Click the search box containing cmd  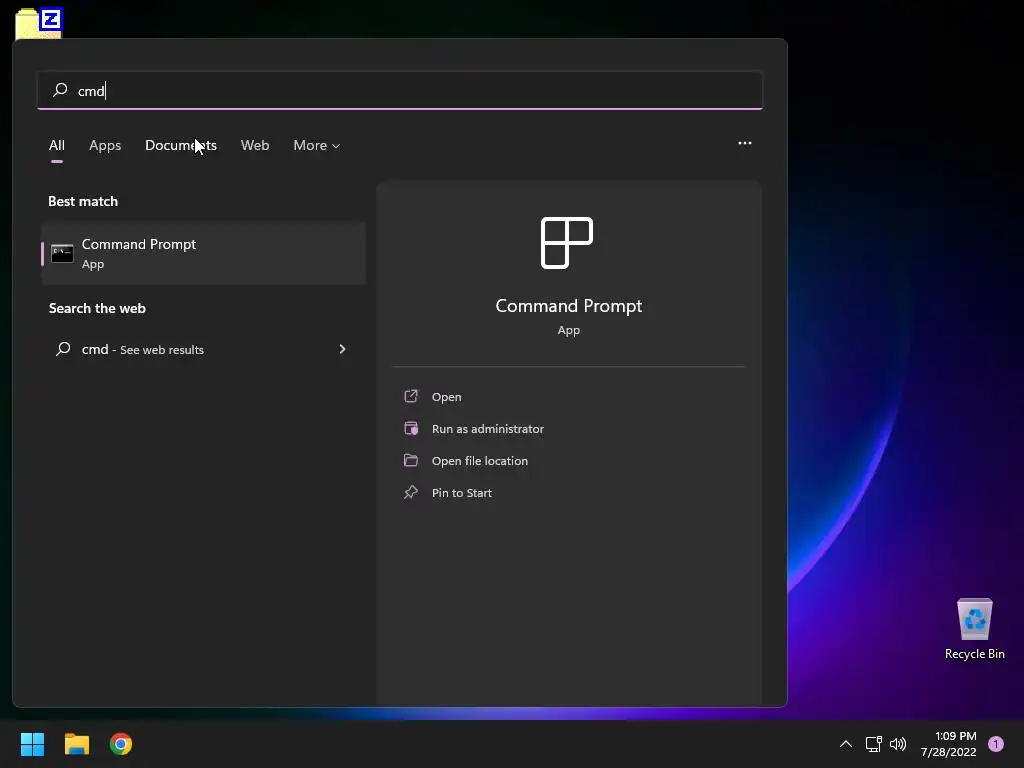pos(400,90)
